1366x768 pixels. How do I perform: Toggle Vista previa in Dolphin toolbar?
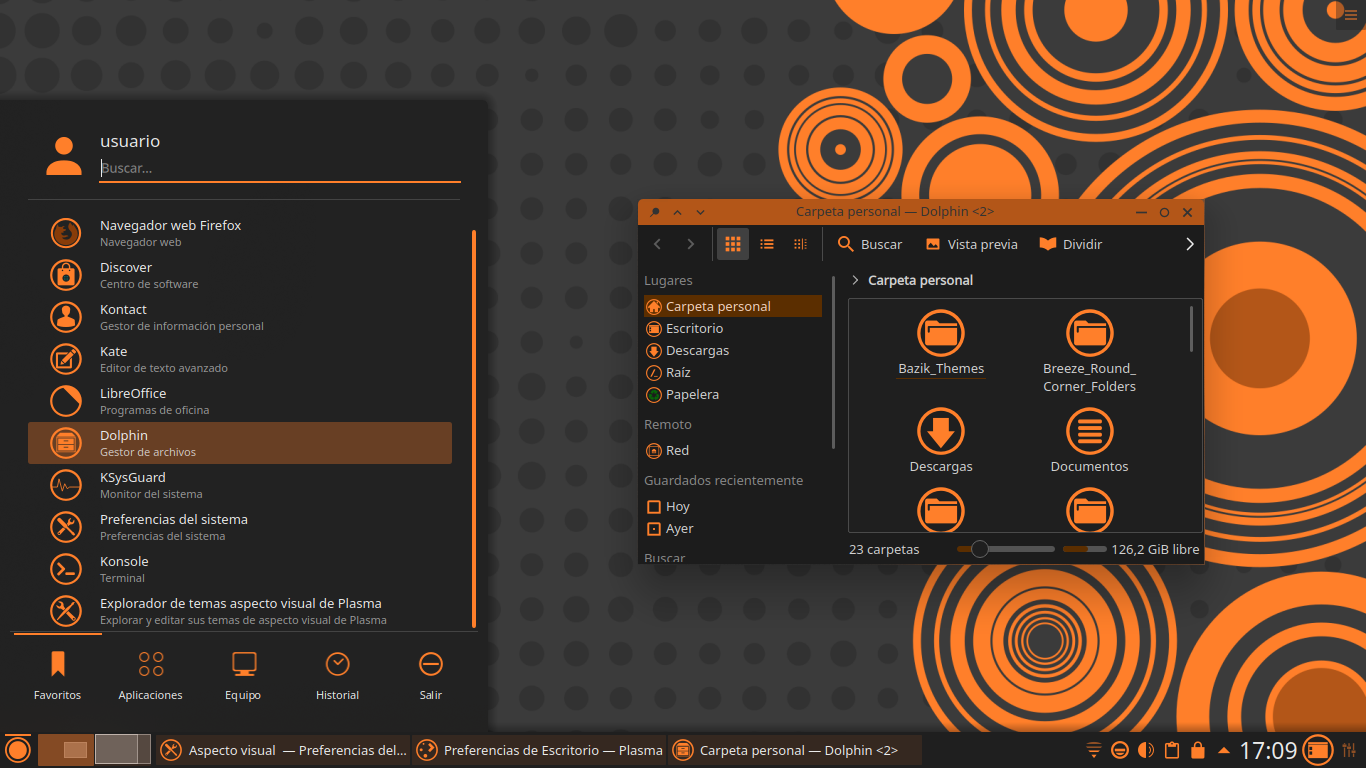972,244
